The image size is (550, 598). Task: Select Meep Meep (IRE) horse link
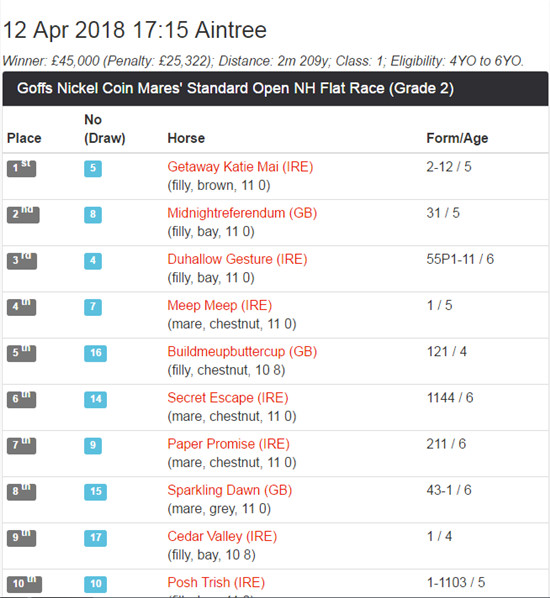[220, 305]
